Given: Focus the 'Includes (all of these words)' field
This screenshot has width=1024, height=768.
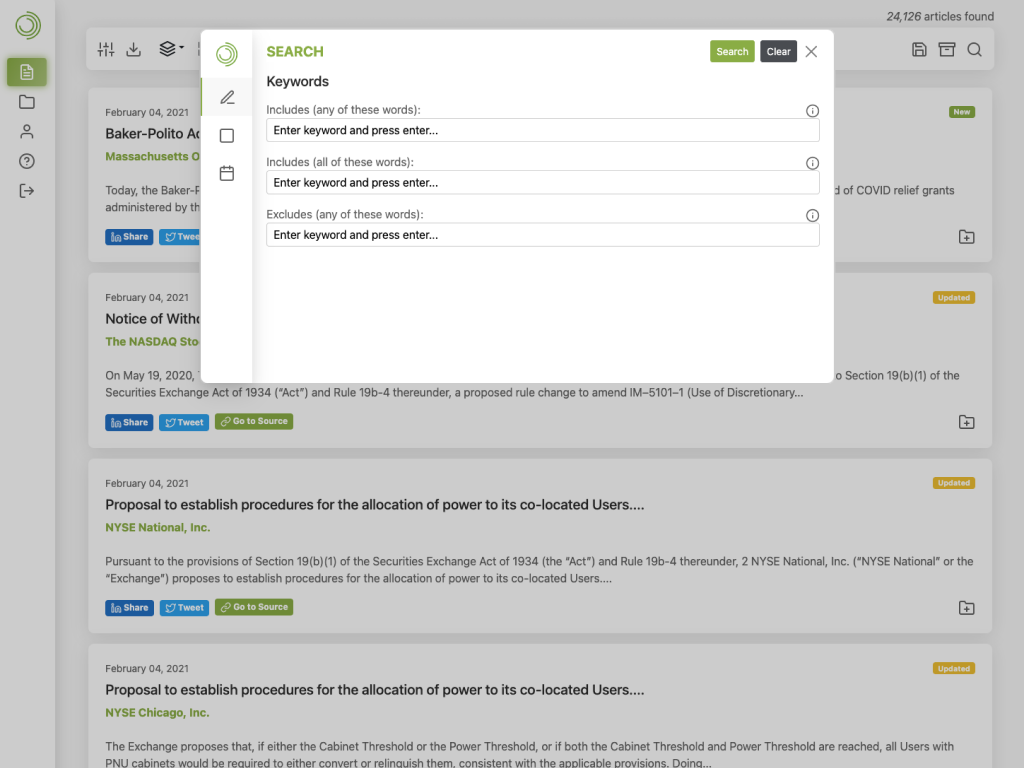Looking at the screenshot, I should [542, 182].
